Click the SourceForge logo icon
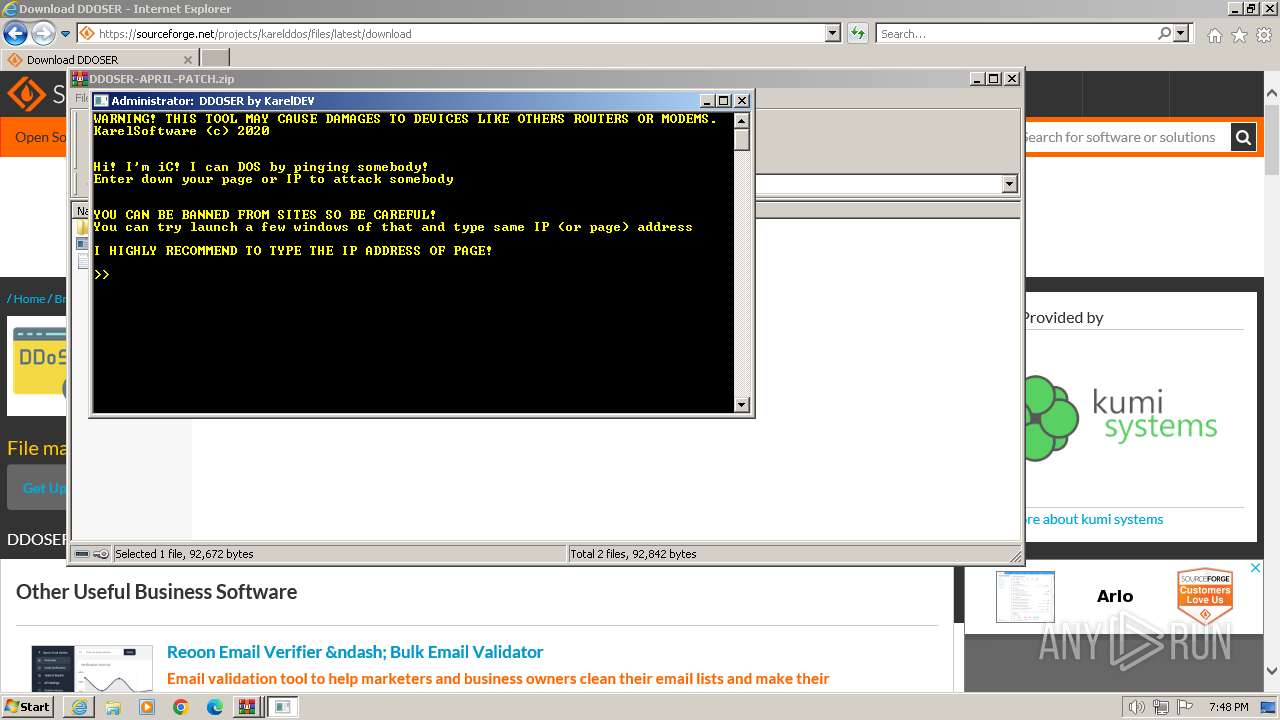The image size is (1280, 720). [x=26, y=94]
